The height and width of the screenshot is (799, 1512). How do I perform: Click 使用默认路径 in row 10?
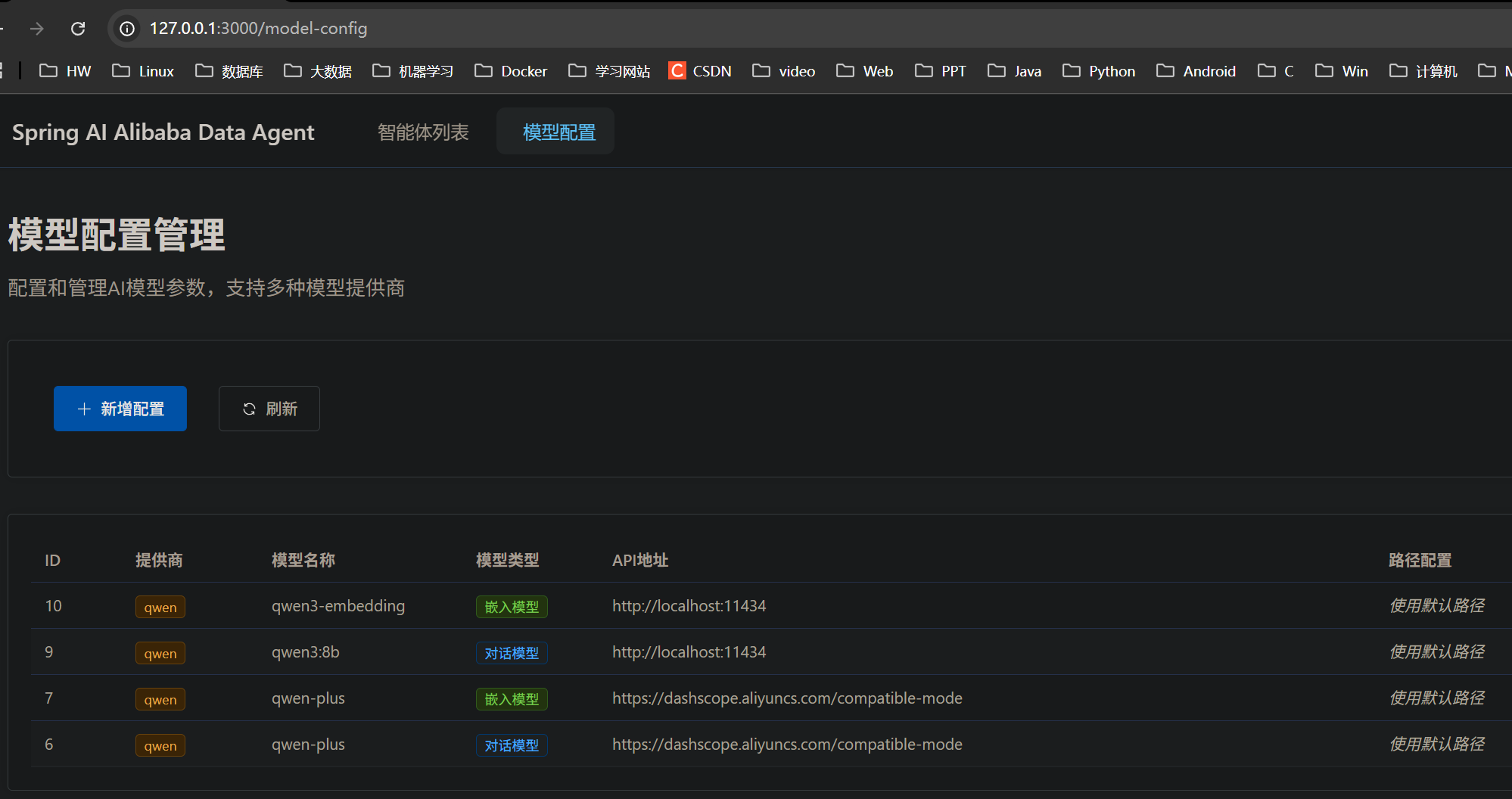click(1436, 606)
